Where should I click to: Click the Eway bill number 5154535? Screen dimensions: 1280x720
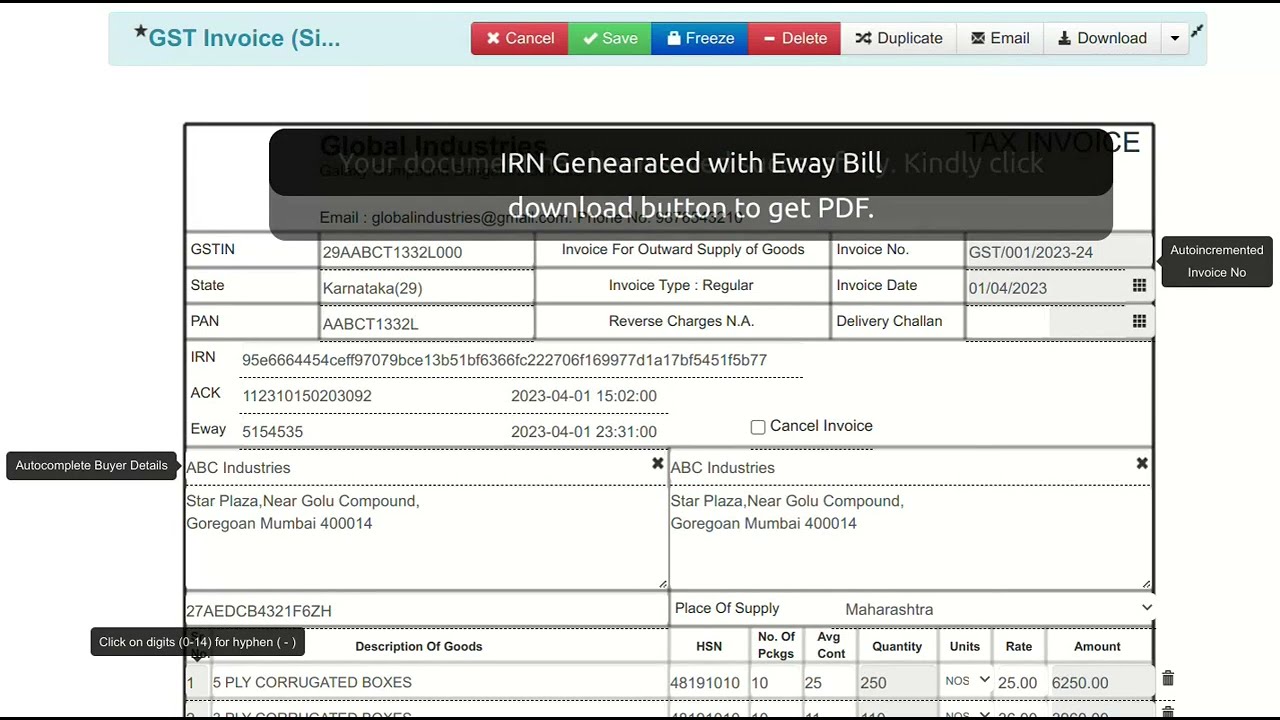tap(273, 432)
